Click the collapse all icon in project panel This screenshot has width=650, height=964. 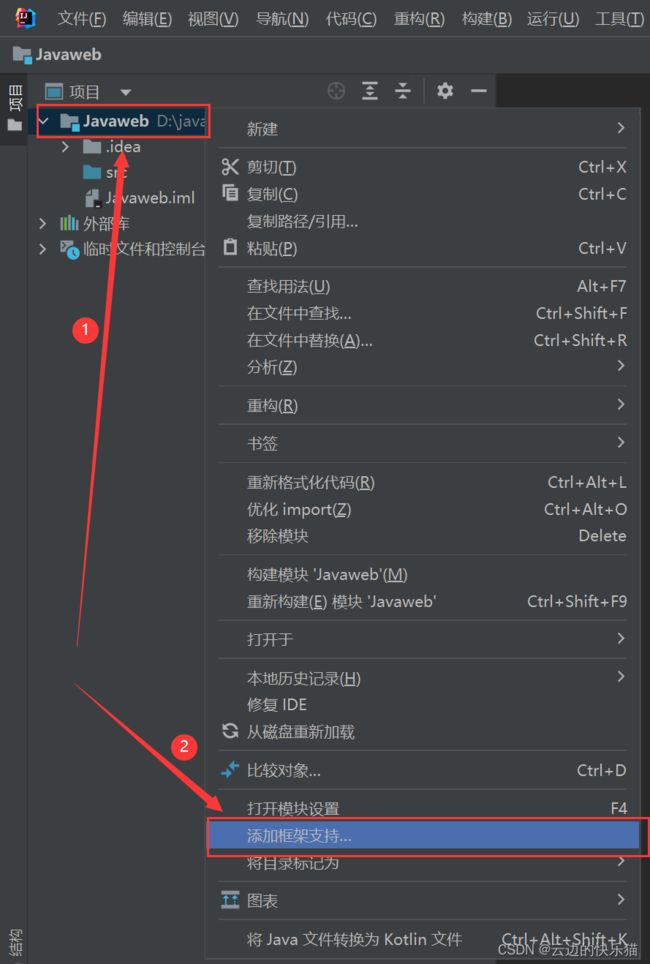coord(403,92)
